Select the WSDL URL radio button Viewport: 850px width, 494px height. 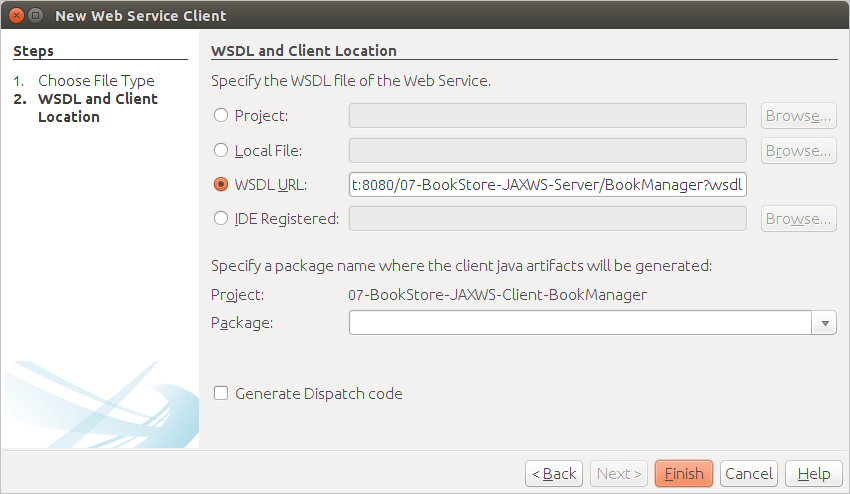(221, 184)
